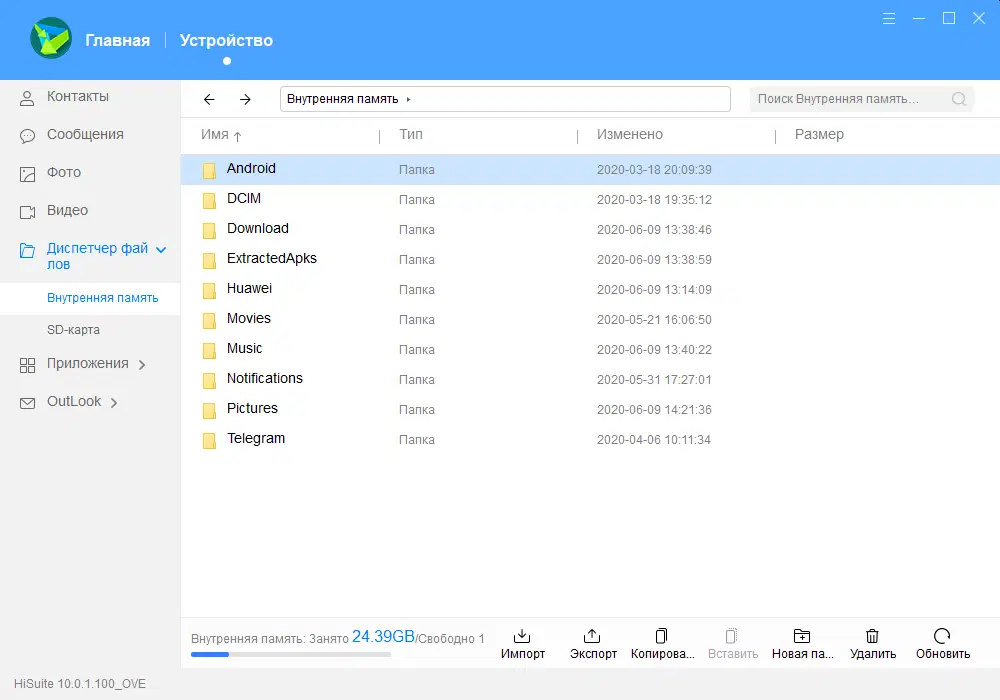Sort by the Изменено column header

click(x=629, y=135)
